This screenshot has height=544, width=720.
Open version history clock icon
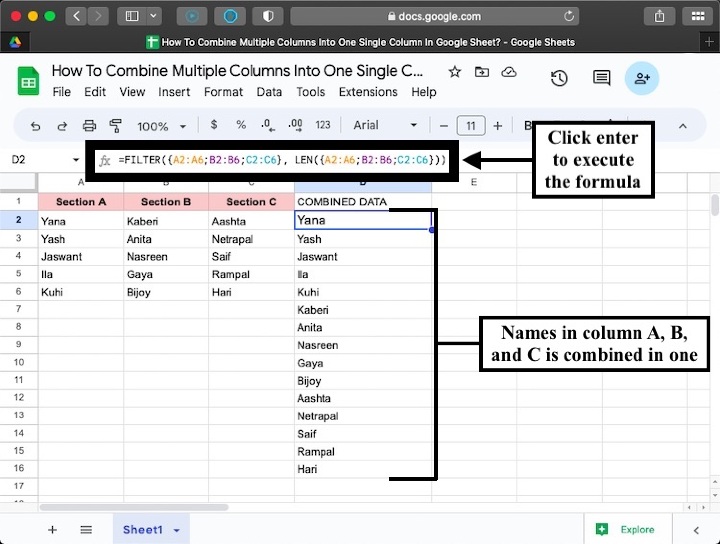559,78
